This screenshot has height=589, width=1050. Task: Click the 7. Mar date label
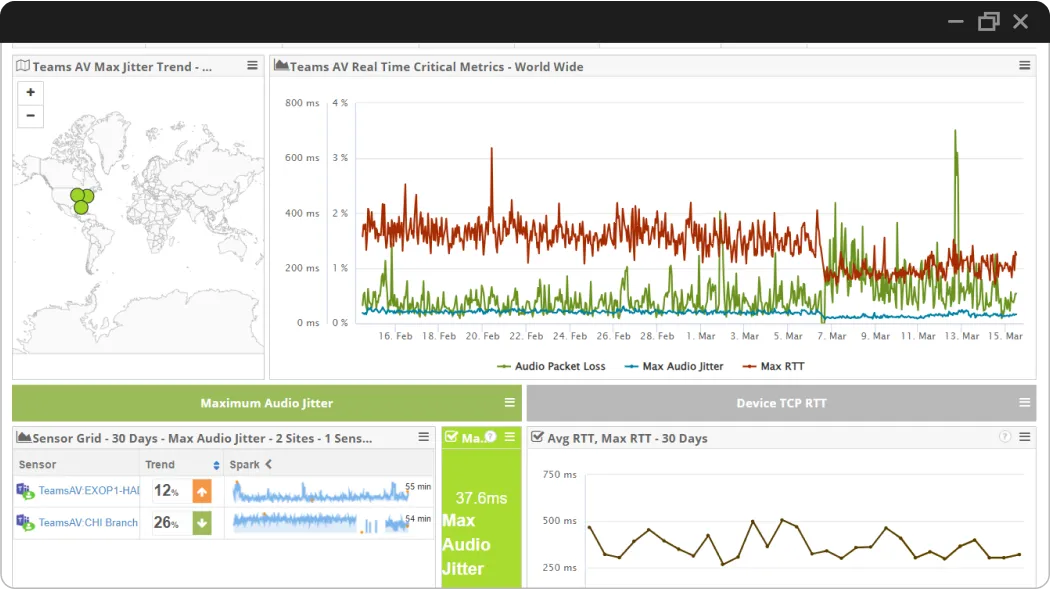(831, 336)
